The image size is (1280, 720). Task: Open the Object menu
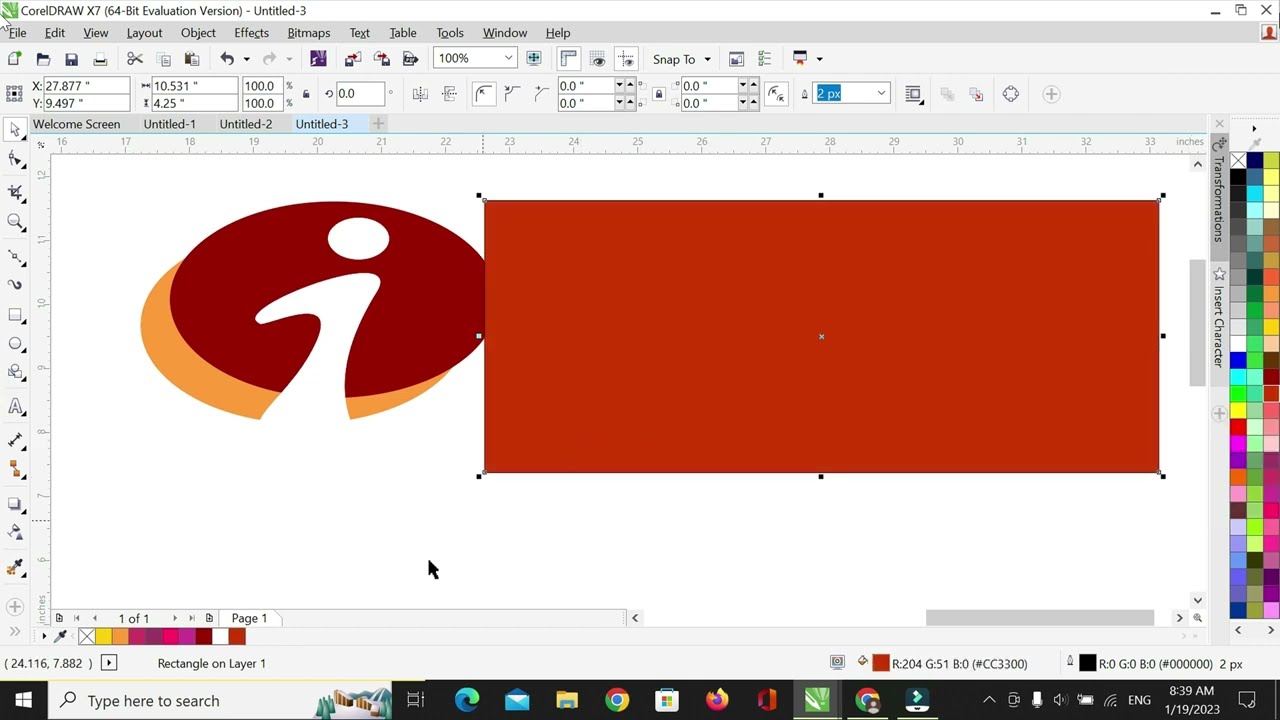click(198, 33)
